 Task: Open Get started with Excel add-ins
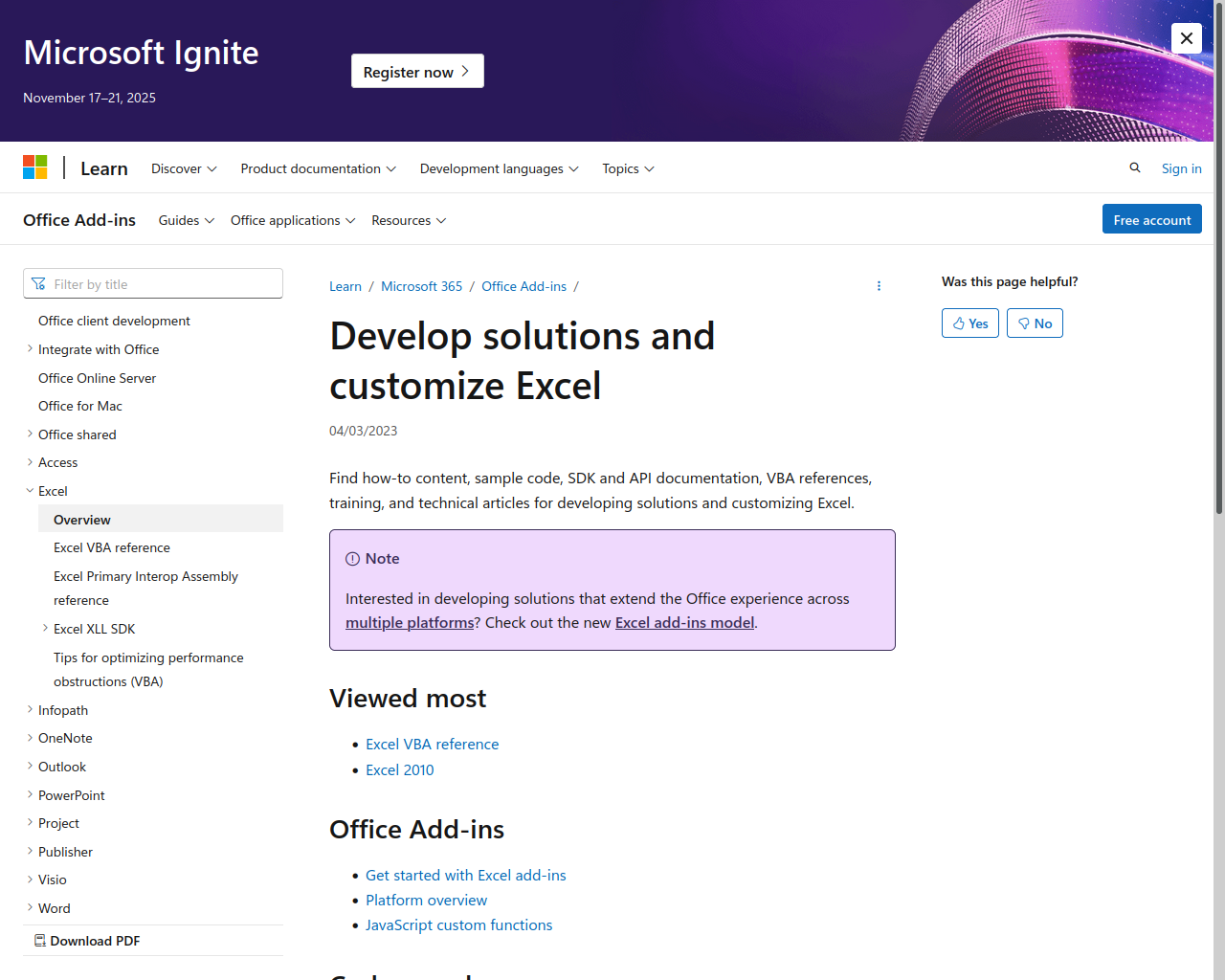point(466,875)
